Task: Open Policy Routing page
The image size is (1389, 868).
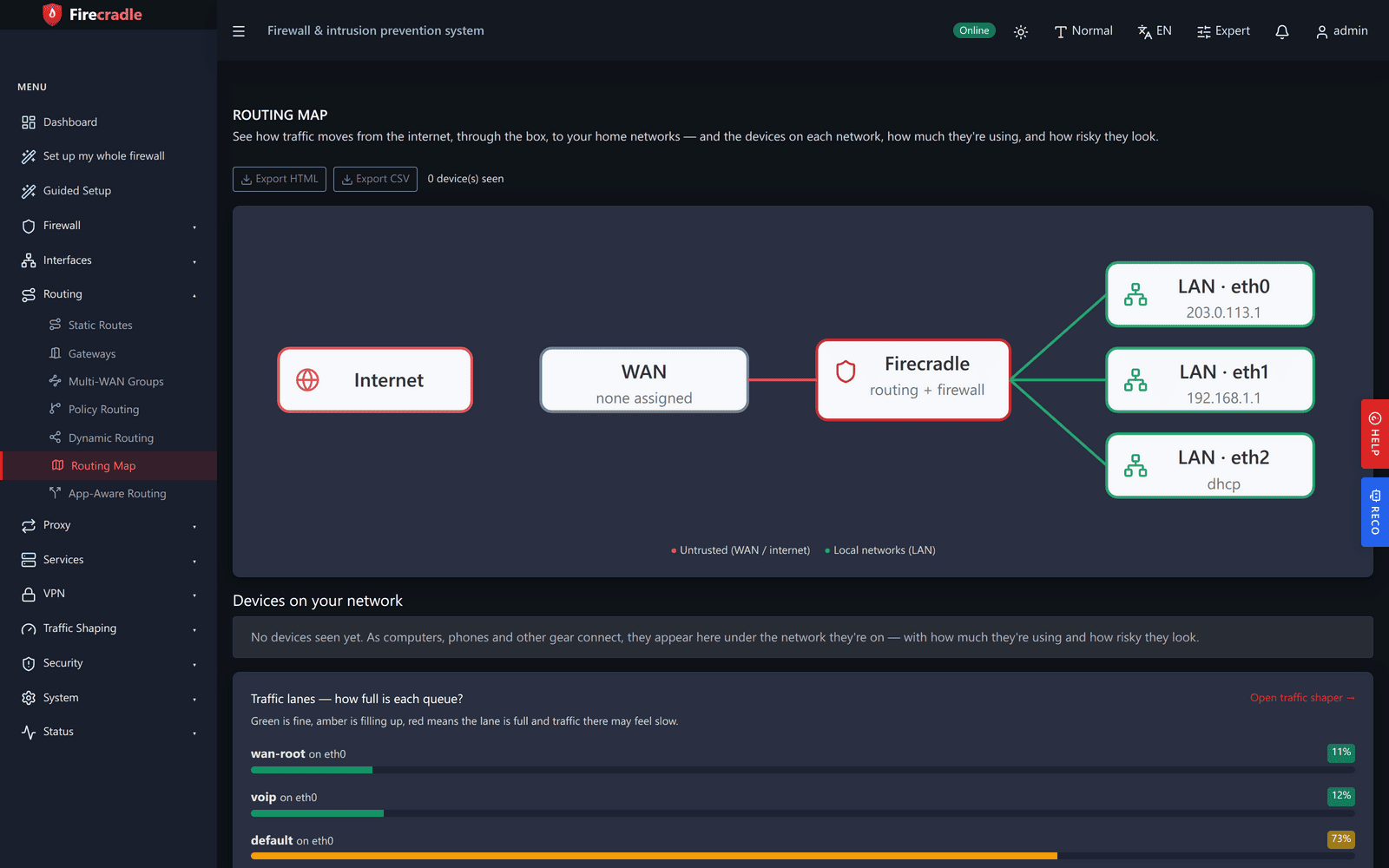Action: tap(109, 410)
